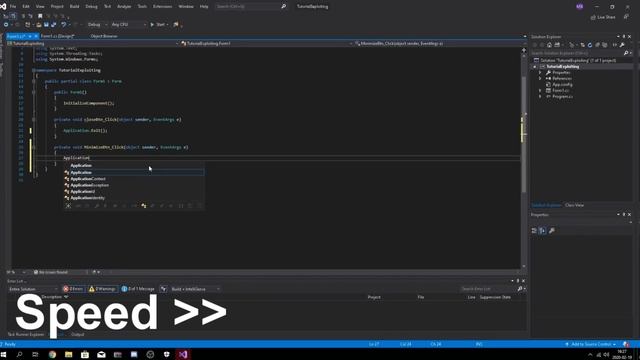
Task: Click the user account avatar icon
Action: [580, 7]
